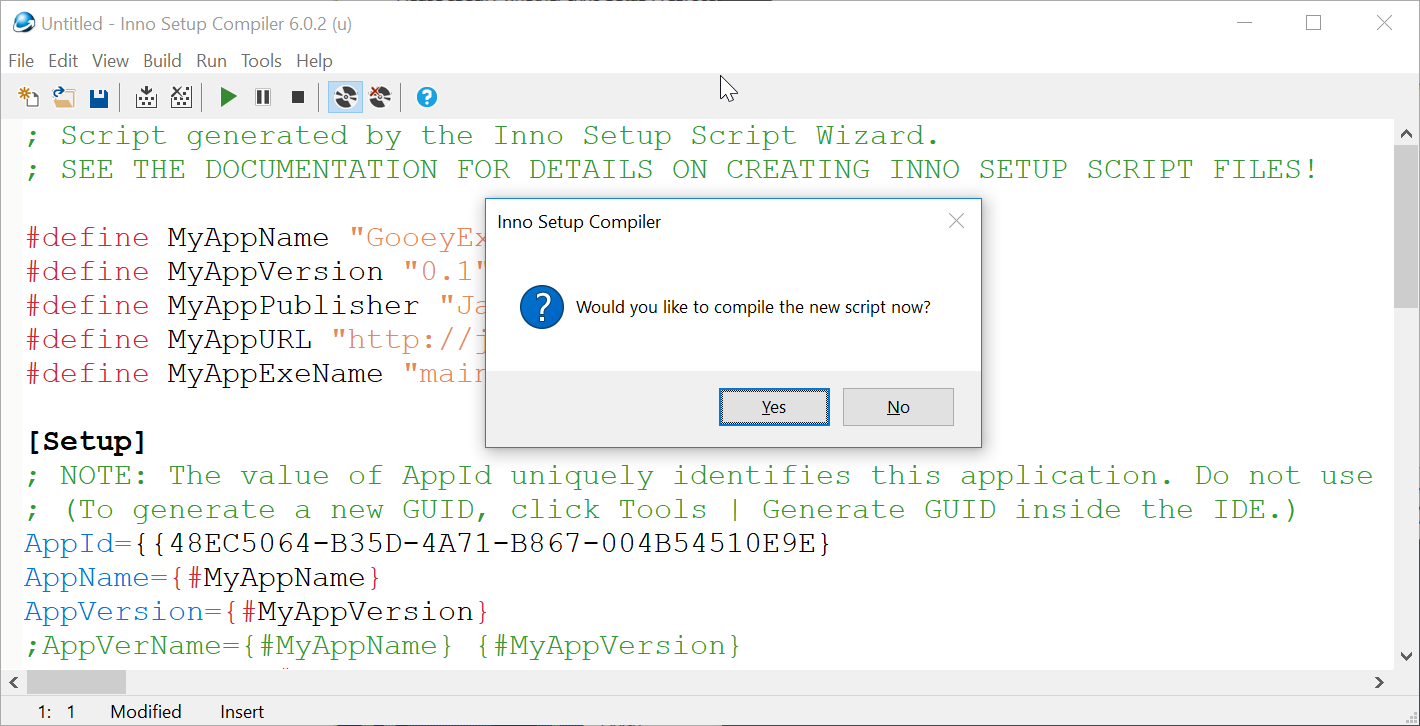The width and height of the screenshot is (1420, 726).
Task: Click No to skip compiling
Action: (898, 407)
